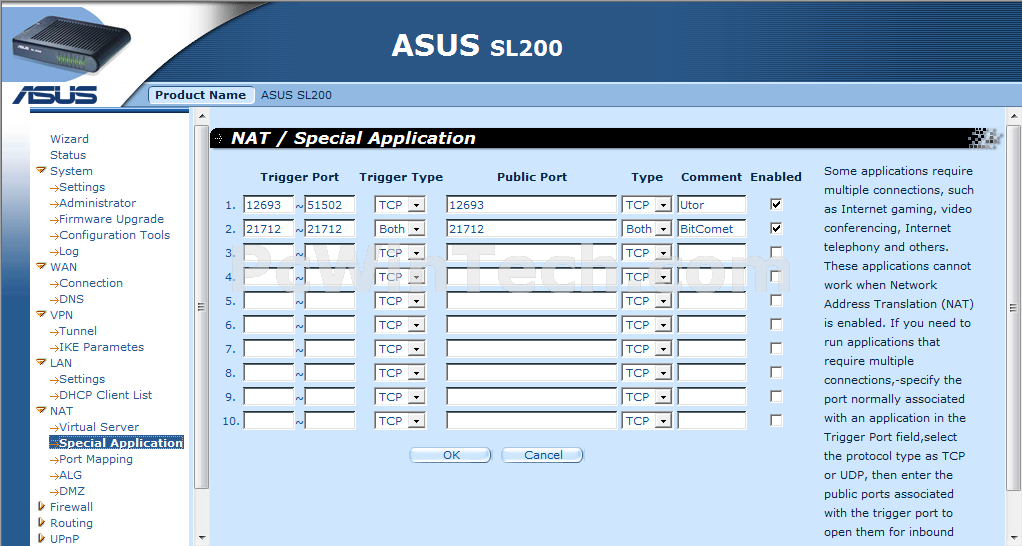Open public Type dropdown for row 1
1022x546 pixels.
647,205
